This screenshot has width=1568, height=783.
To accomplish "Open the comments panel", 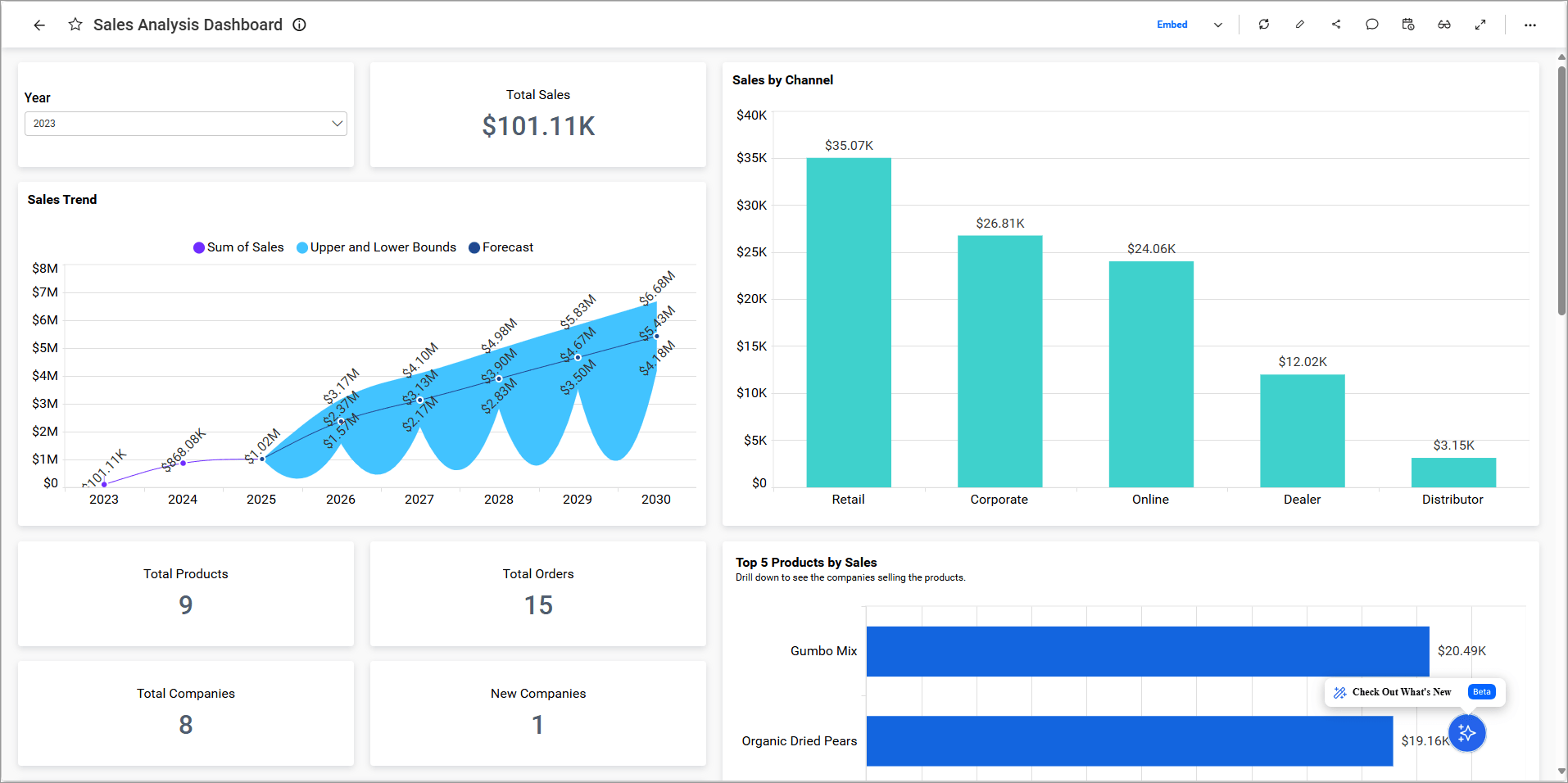I will [1372, 25].
